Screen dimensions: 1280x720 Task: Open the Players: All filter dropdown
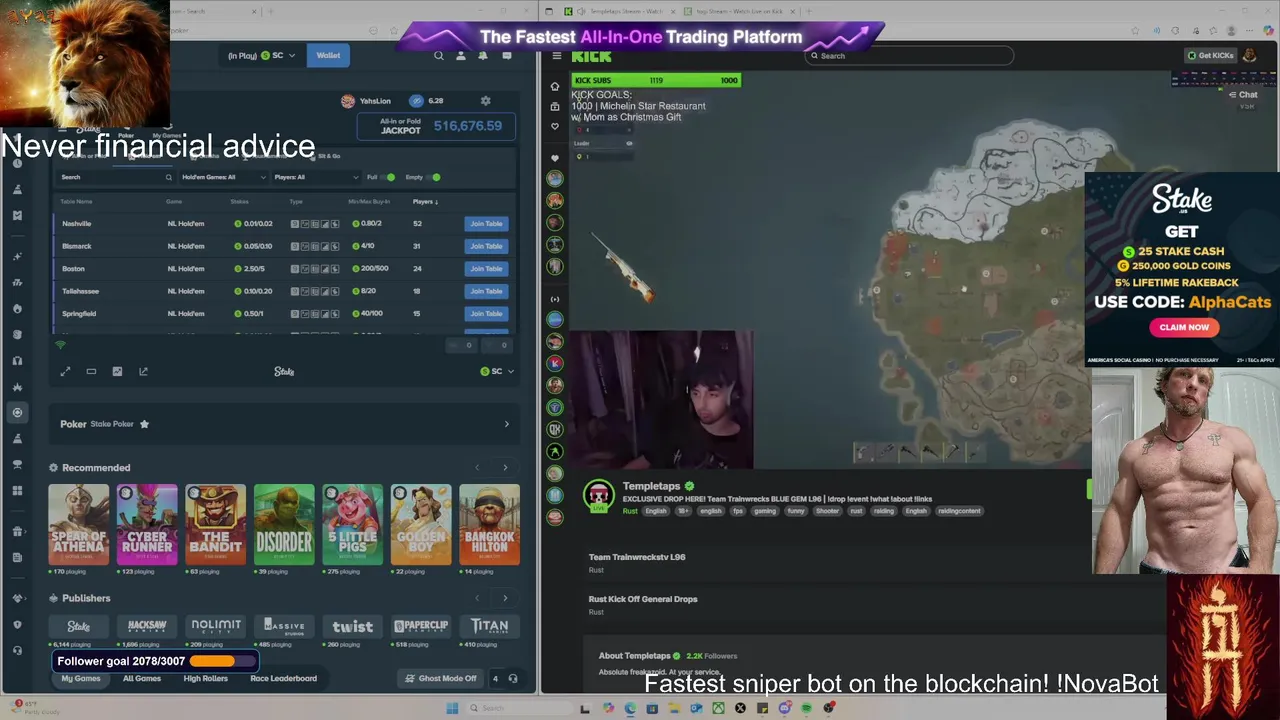point(315,177)
